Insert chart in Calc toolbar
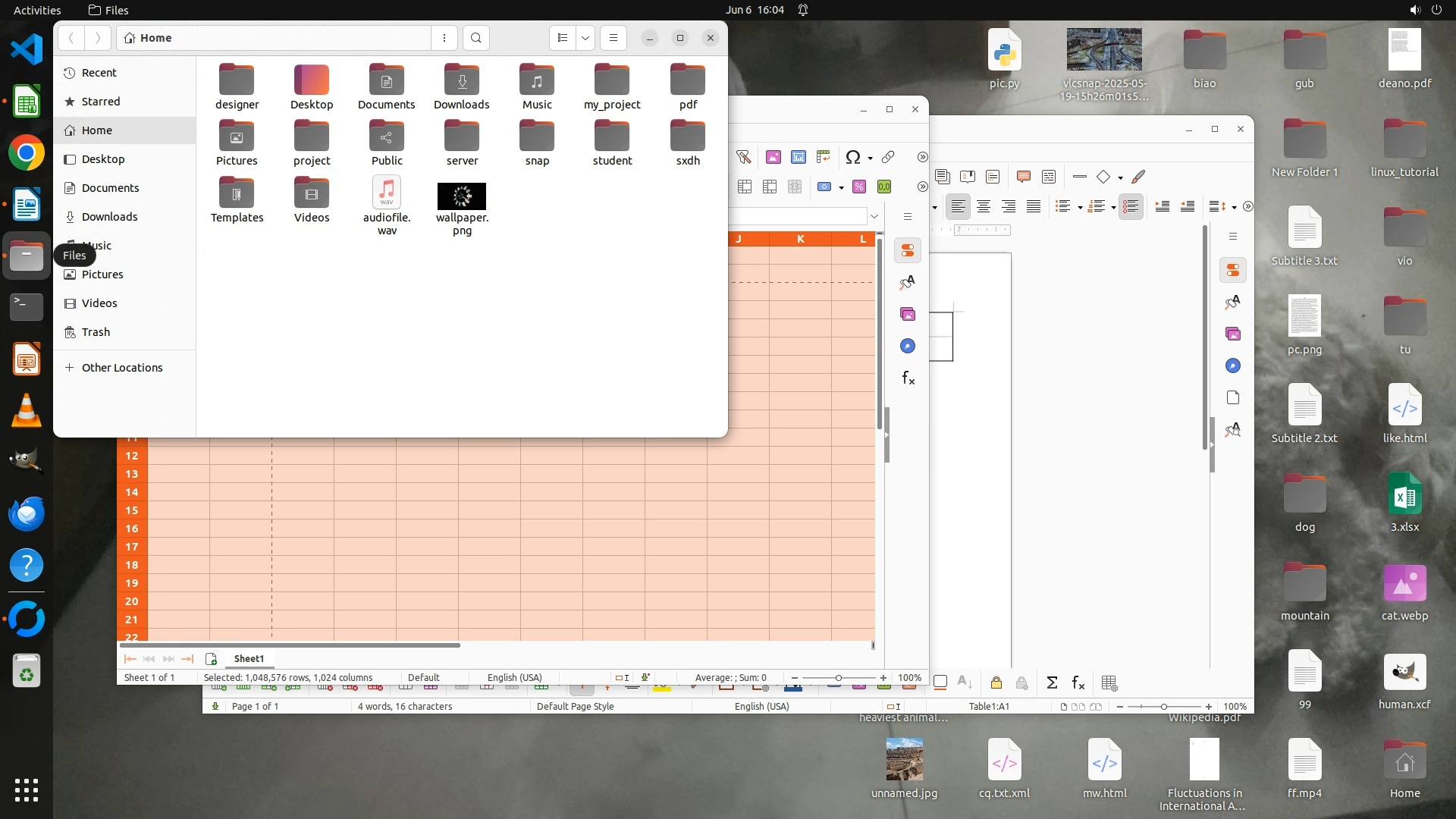Viewport: 1456px width, 819px height. click(798, 157)
